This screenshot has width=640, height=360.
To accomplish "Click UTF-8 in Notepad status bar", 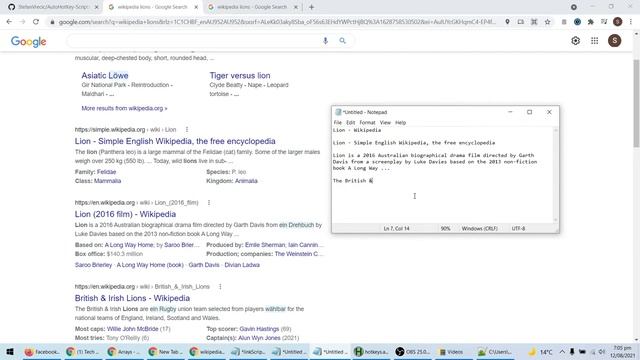I will [x=518, y=229].
